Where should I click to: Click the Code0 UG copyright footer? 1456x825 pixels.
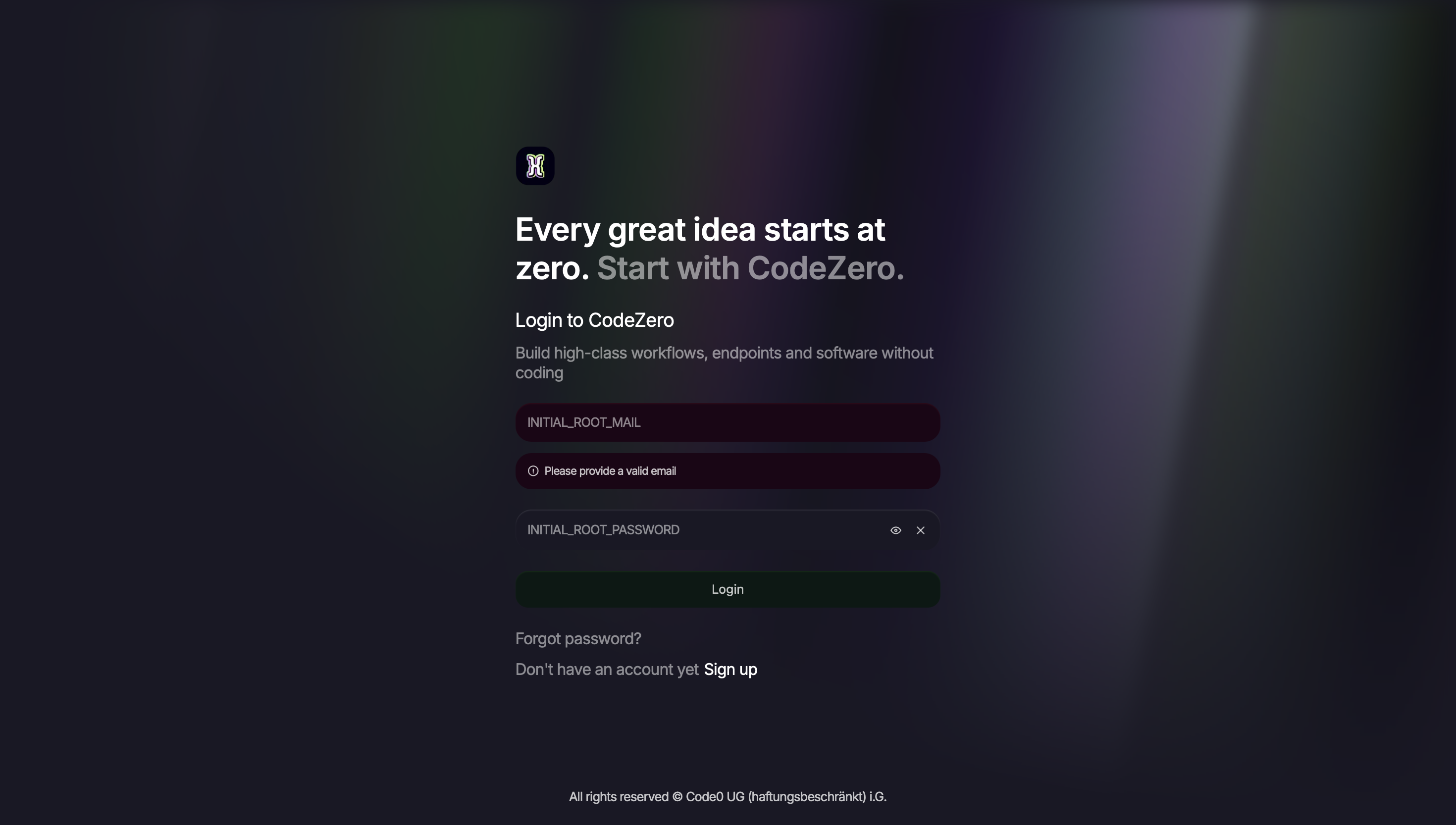(x=728, y=797)
